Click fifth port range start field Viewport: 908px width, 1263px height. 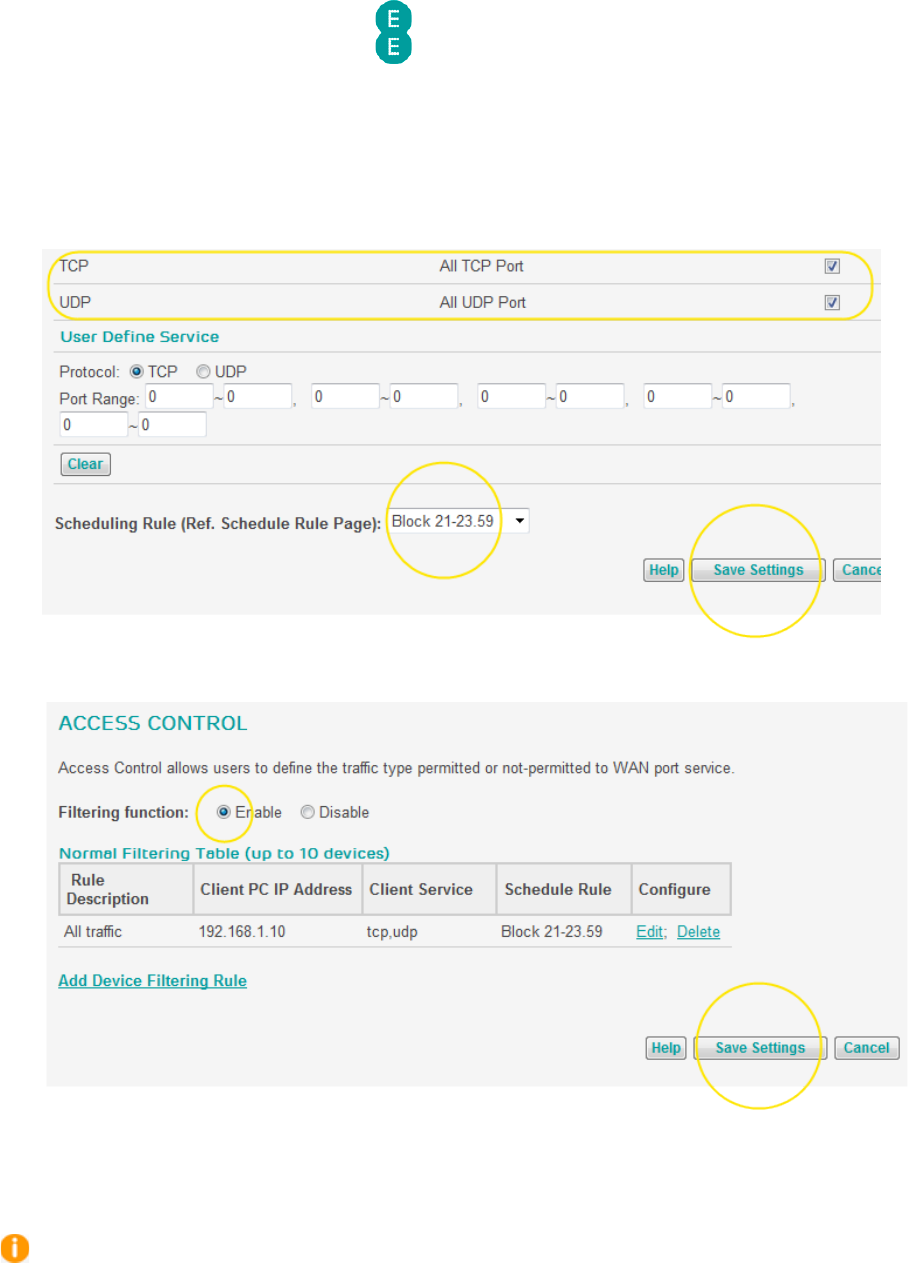tap(94, 425)
